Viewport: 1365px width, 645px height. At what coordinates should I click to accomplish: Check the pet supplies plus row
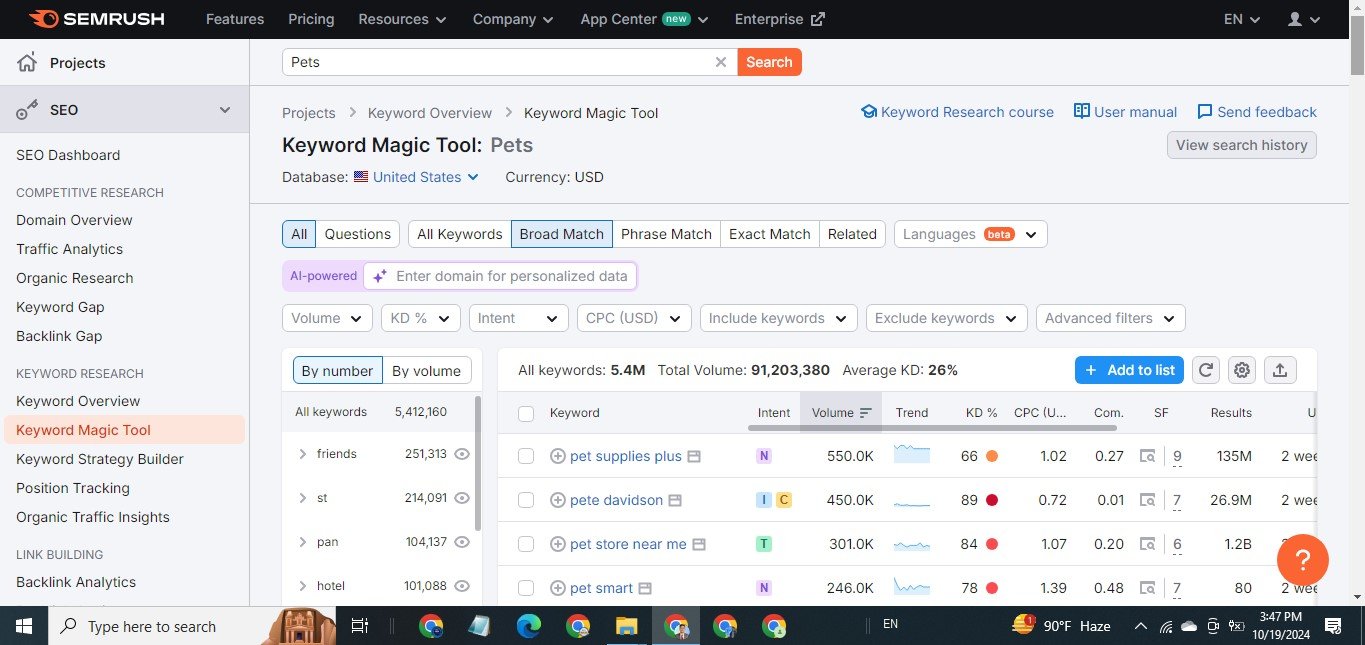click(526, 456)
